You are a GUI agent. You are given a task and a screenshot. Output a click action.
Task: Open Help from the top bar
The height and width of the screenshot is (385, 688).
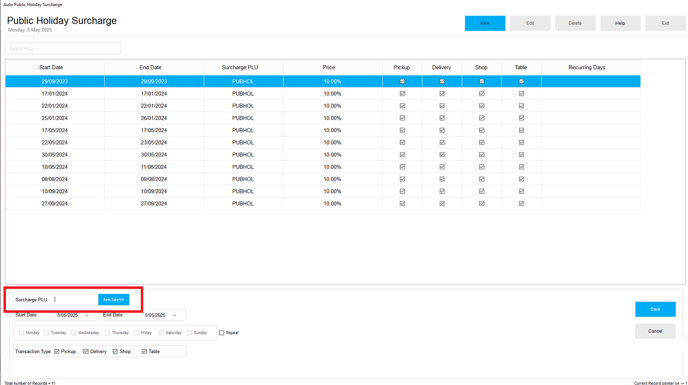point(620,23)
